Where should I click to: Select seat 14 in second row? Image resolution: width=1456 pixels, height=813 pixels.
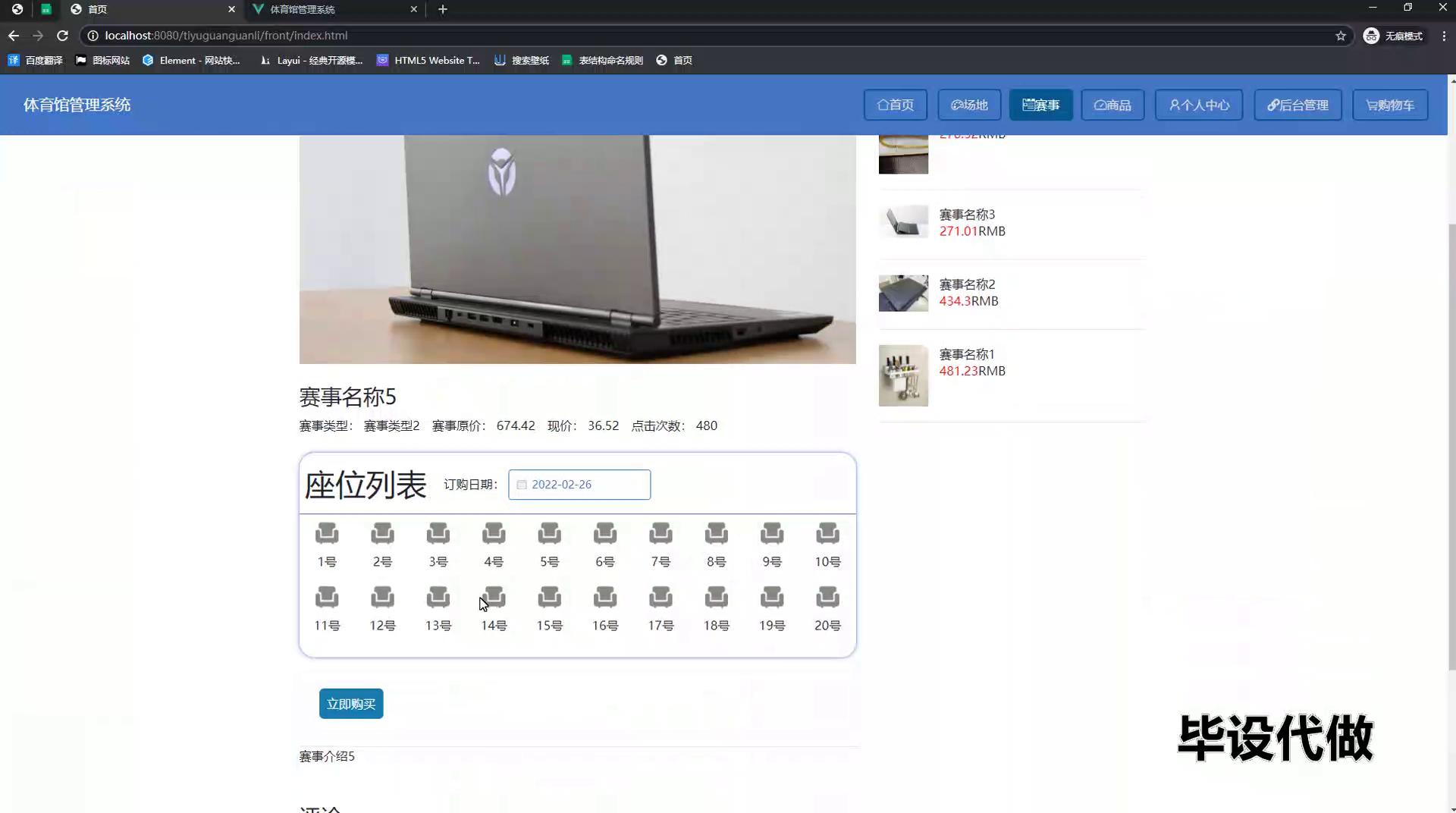[494, 598]
